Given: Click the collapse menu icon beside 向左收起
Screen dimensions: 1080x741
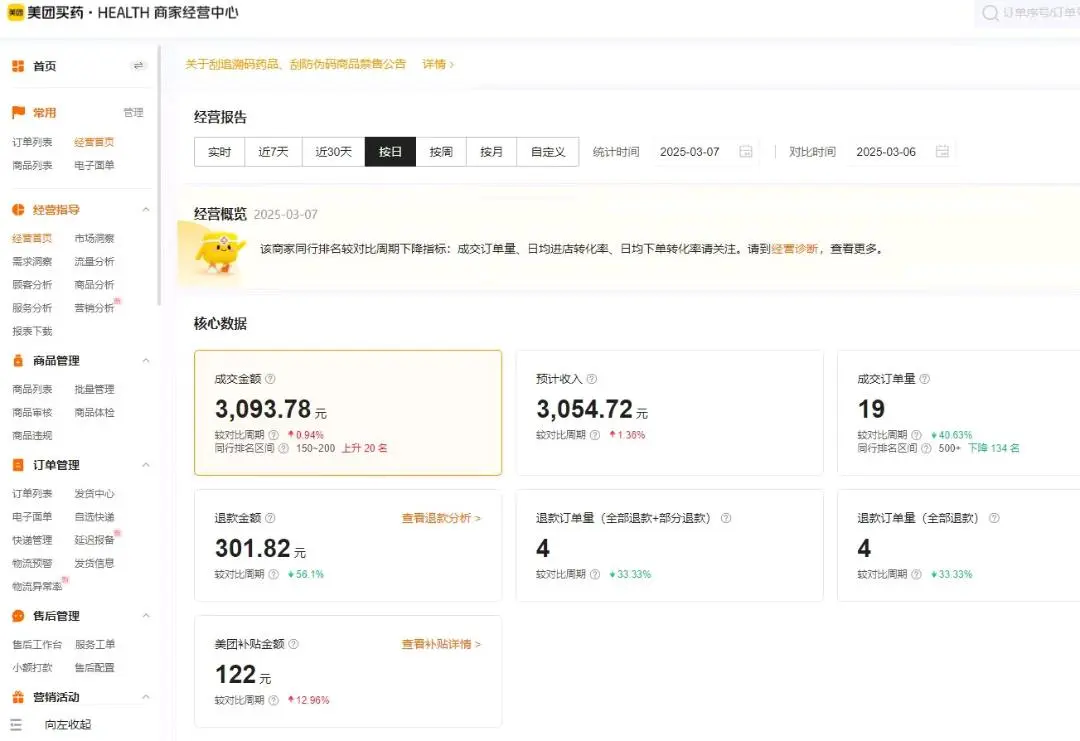Looking at the screenshot, I should [x=17, y=724].
